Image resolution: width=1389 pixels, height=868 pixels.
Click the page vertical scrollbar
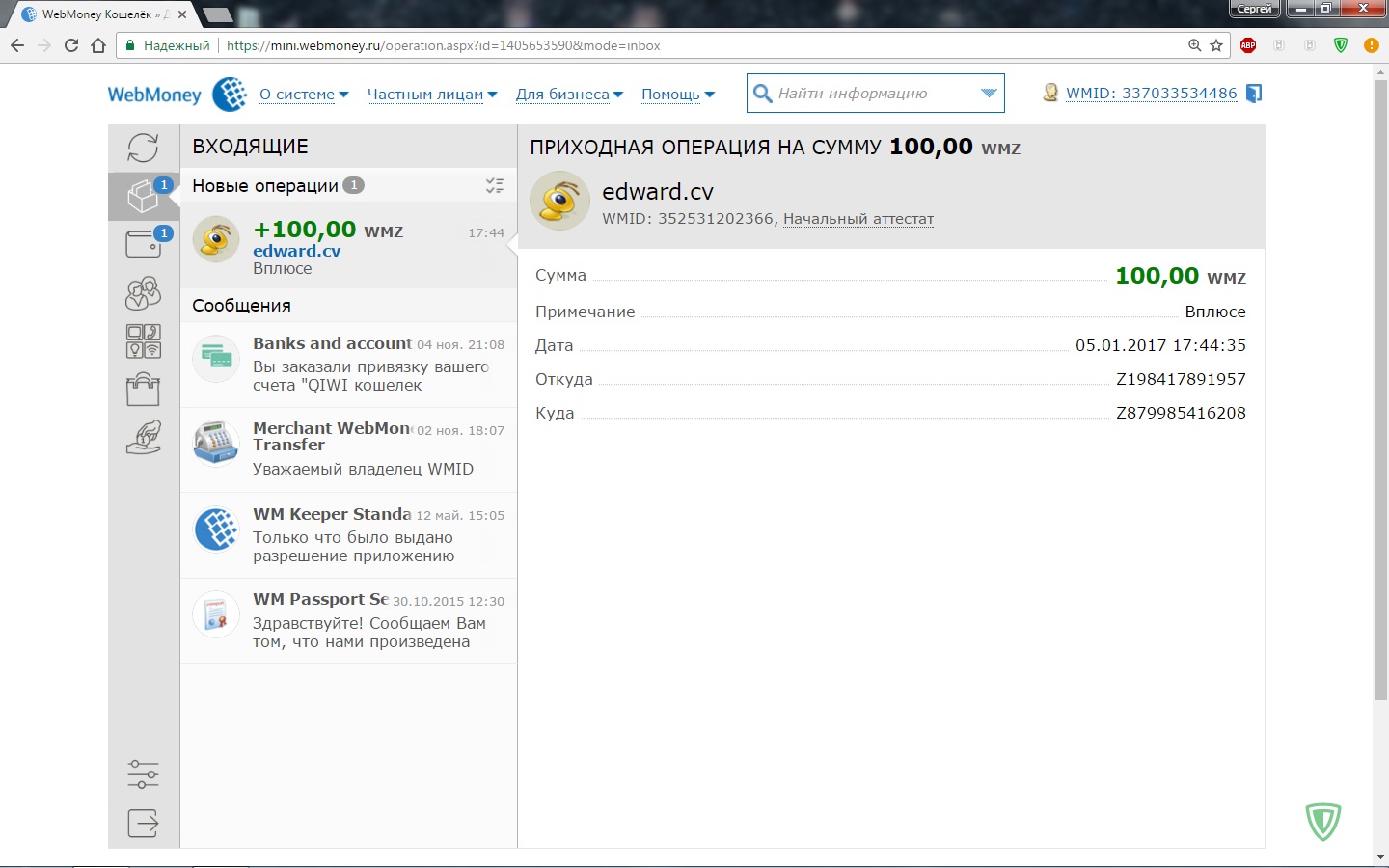click(x=1380, y=391)
